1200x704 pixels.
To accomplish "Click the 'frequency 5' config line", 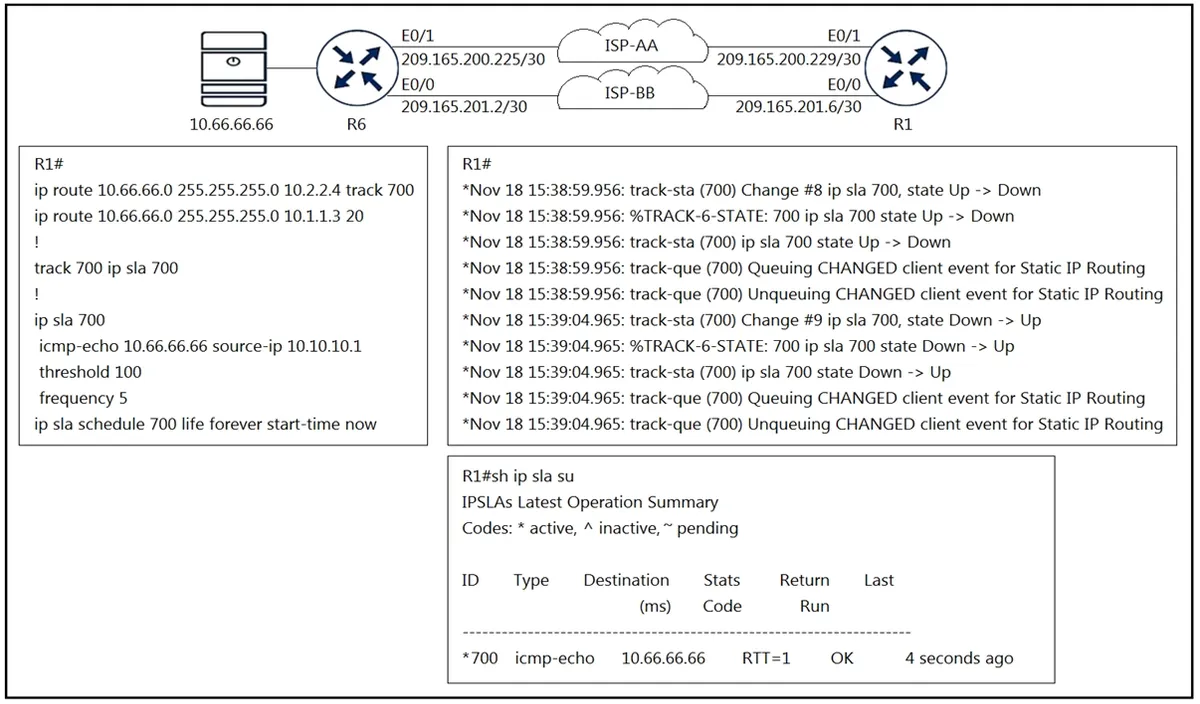I will click(x=84, y=398).
